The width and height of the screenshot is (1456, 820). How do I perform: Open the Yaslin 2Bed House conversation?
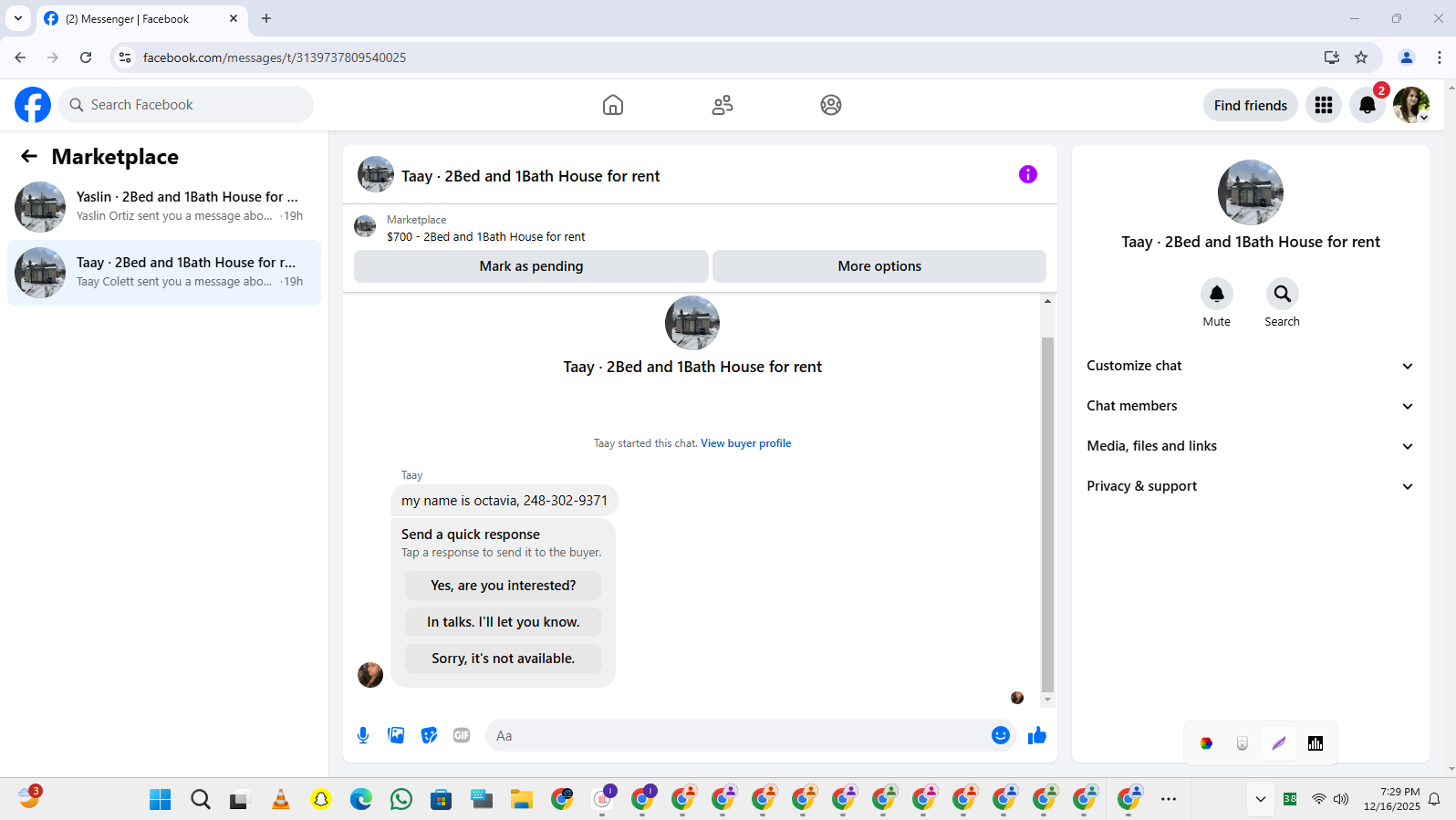pyautogui.click(x=164, y=207)
